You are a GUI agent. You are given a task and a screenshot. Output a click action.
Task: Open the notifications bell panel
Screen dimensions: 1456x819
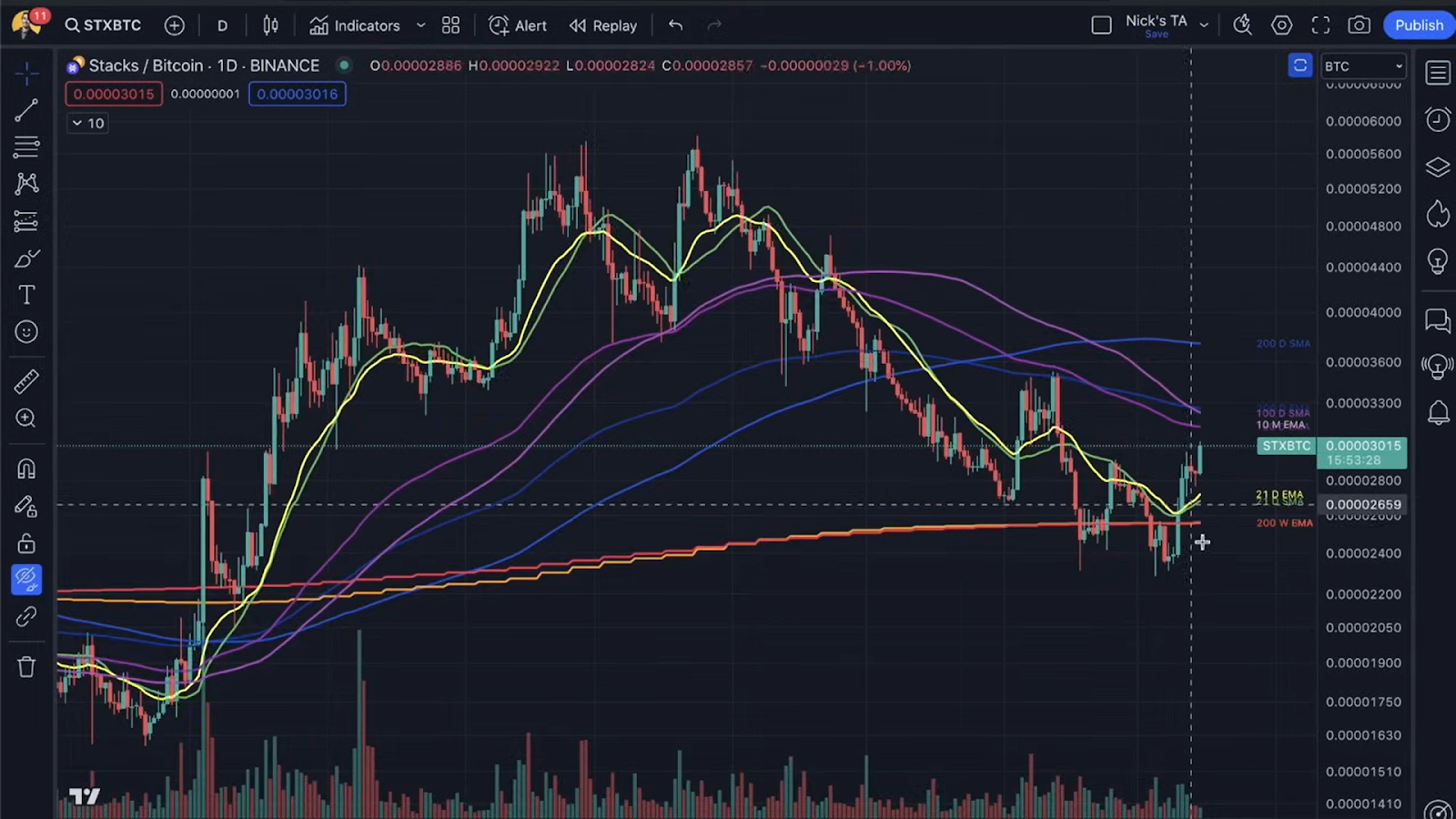click(x=1438, y=413)
